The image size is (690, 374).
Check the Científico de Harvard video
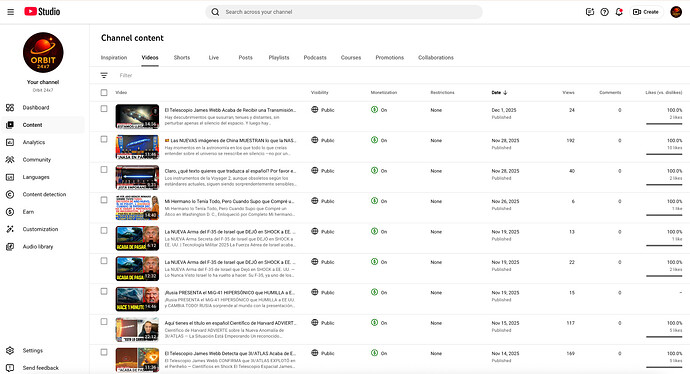coord(104,322)
